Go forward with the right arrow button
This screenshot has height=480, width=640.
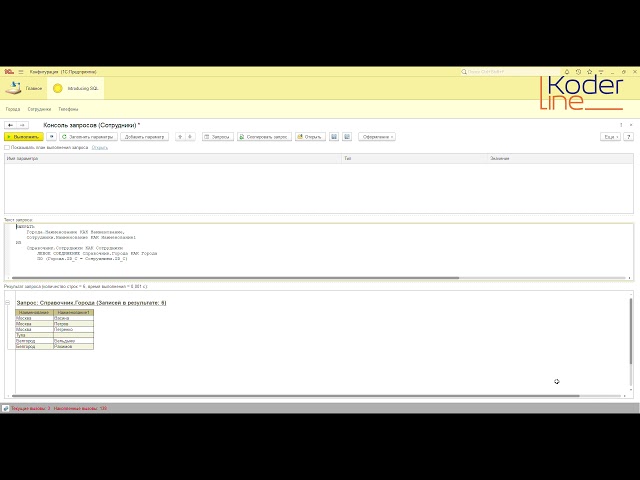[22, 125]
